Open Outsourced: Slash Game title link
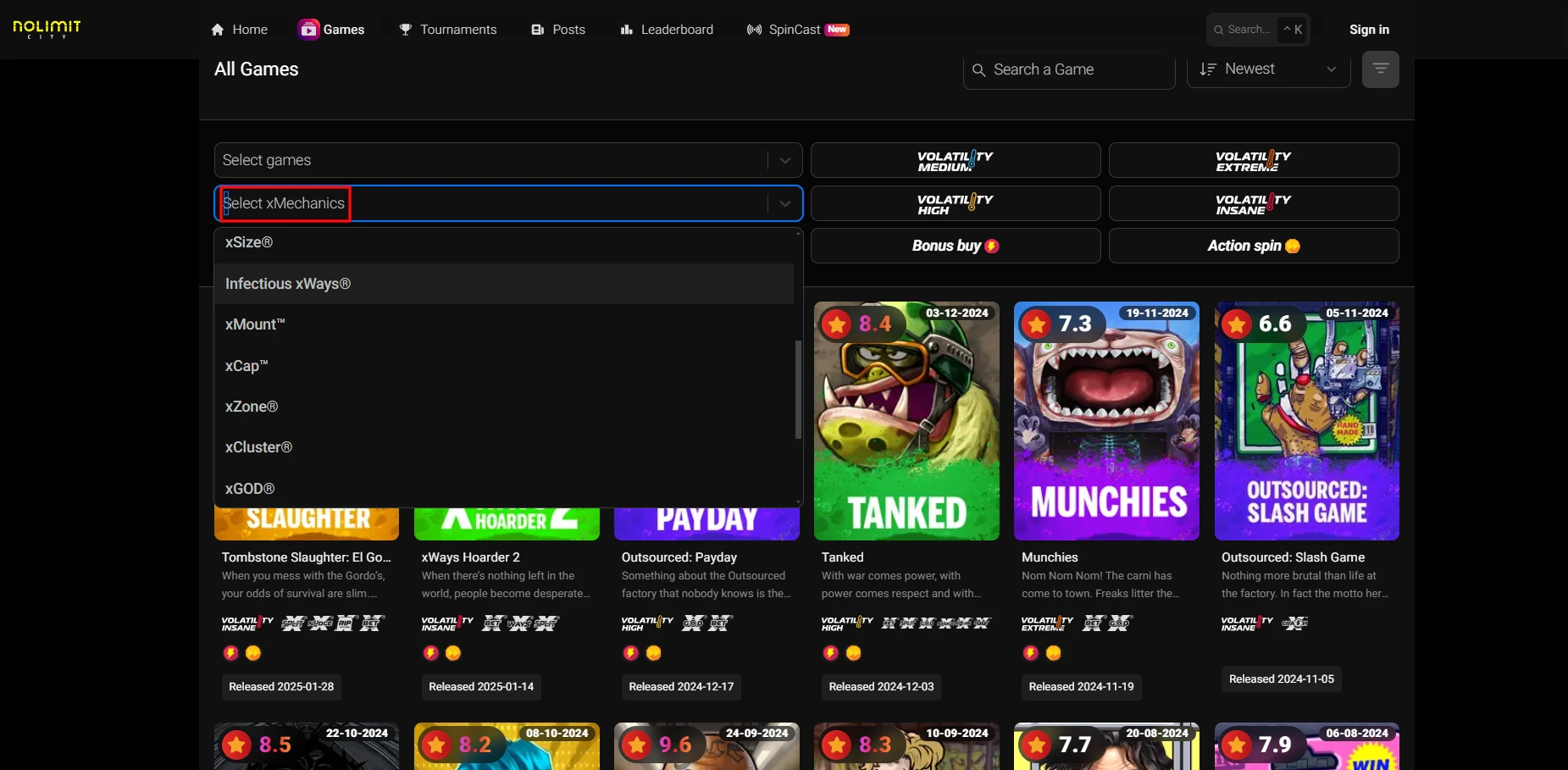Screen dimensions: 1568x770 (1294, 557)
